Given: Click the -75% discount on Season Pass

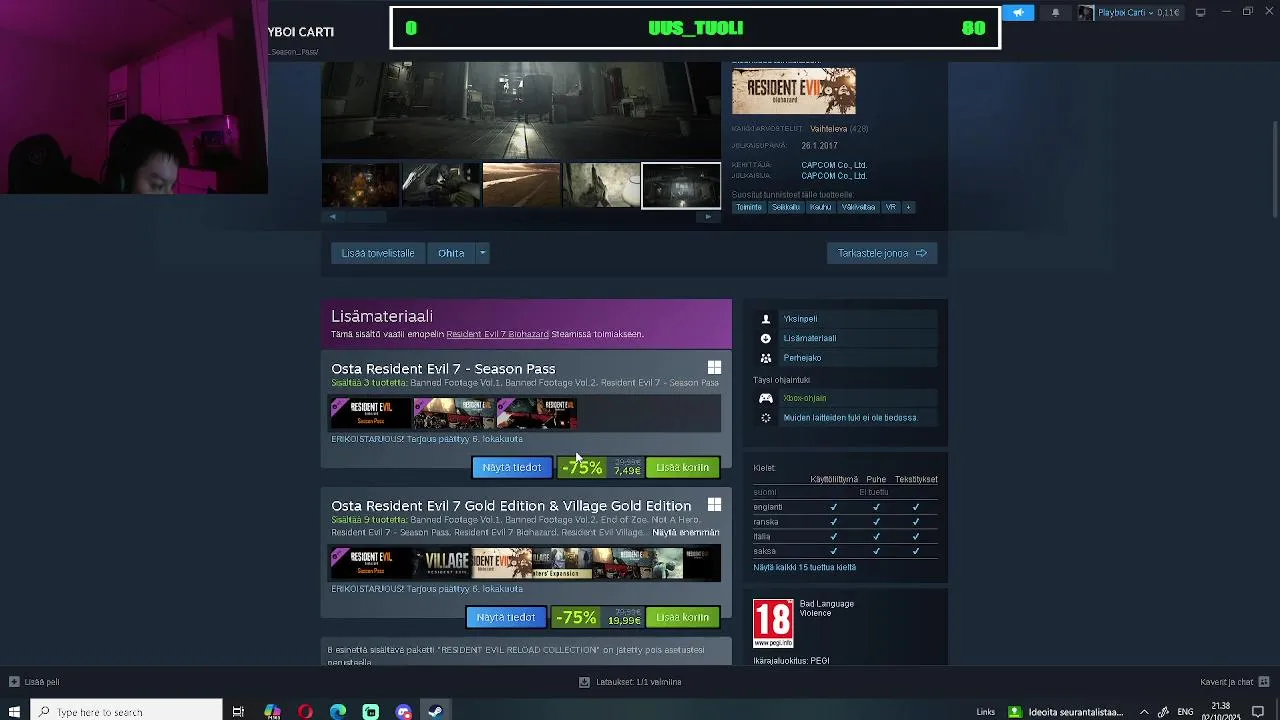Looking at the screenshot, I should coord(582,467).
